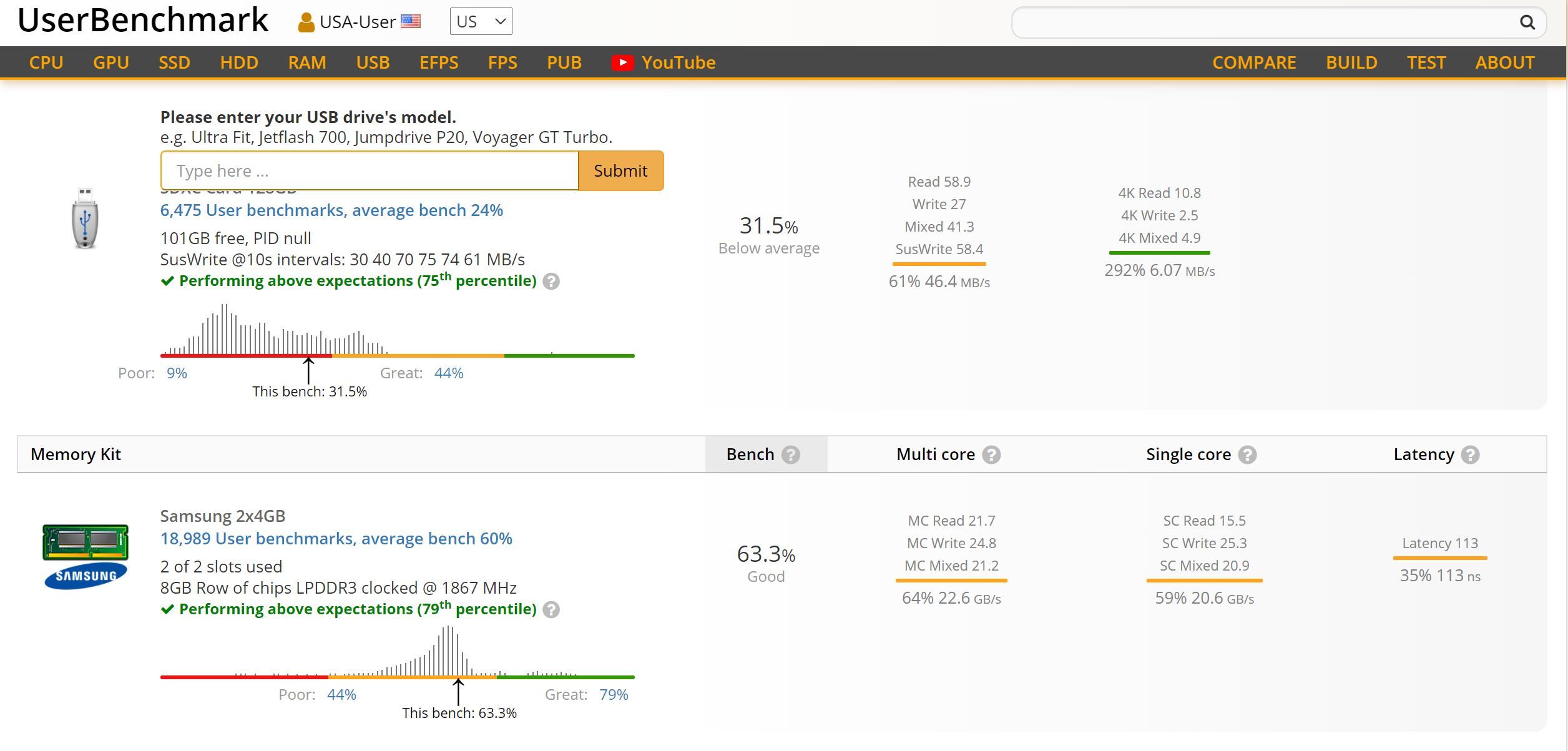Click the Memory Kit header label
Viewport: 1568px width, 751px height.
76,454
